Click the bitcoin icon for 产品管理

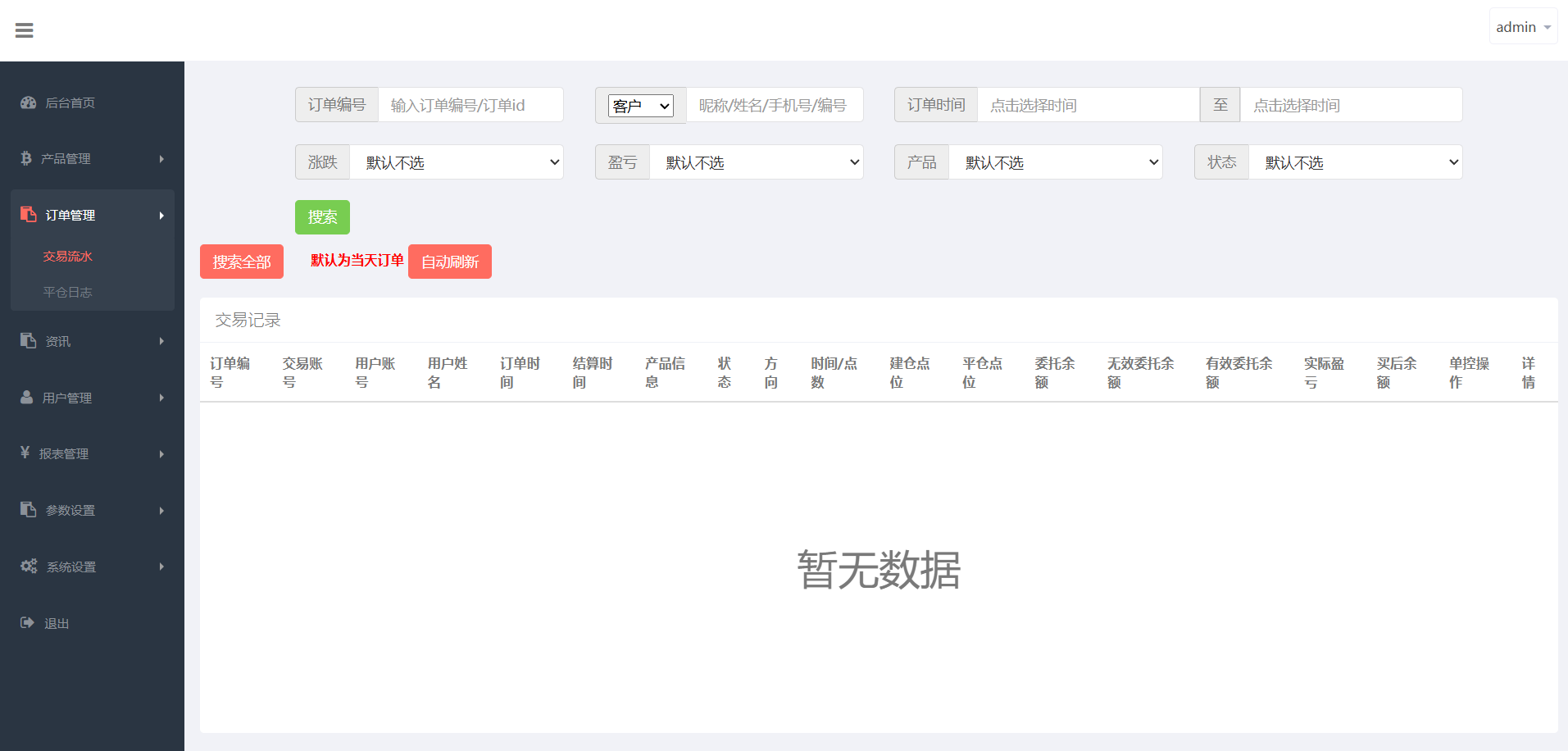(26, 158)
